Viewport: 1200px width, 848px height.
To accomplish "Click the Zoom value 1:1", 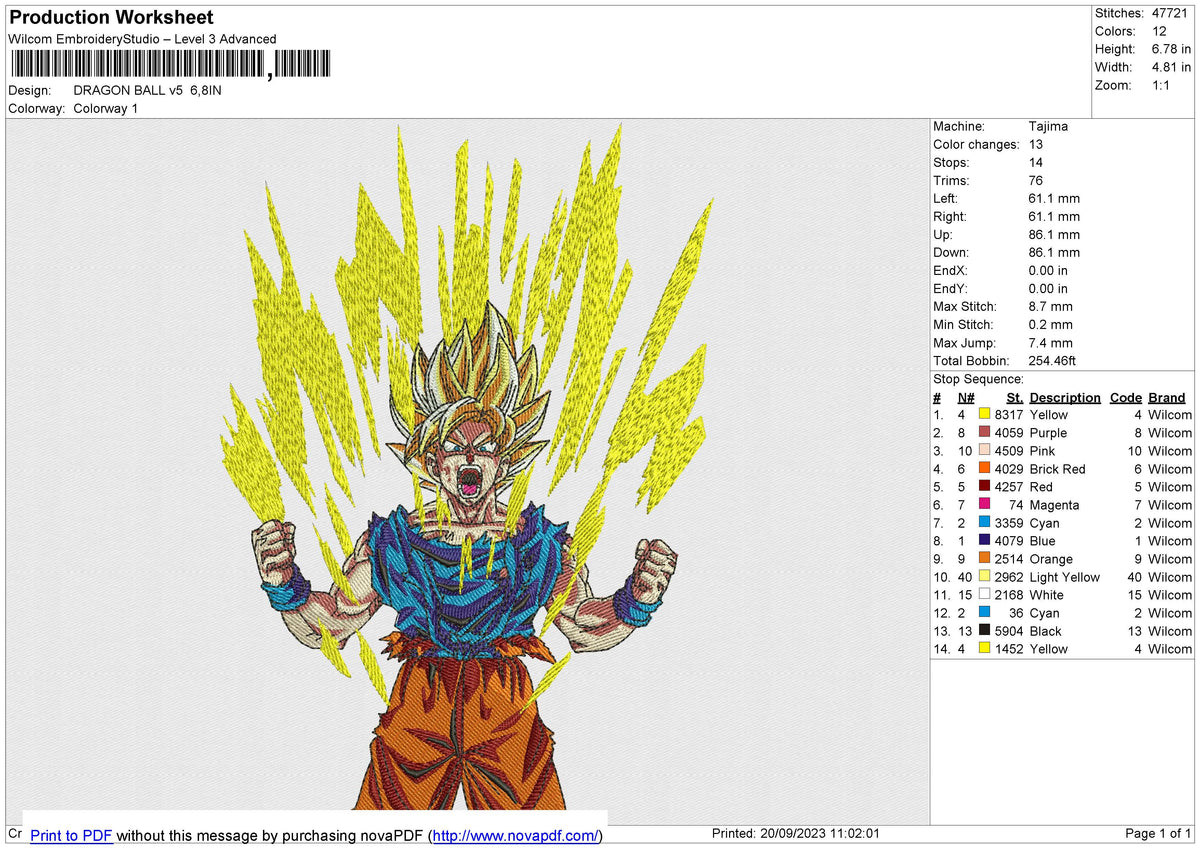I will (1162, 85).
